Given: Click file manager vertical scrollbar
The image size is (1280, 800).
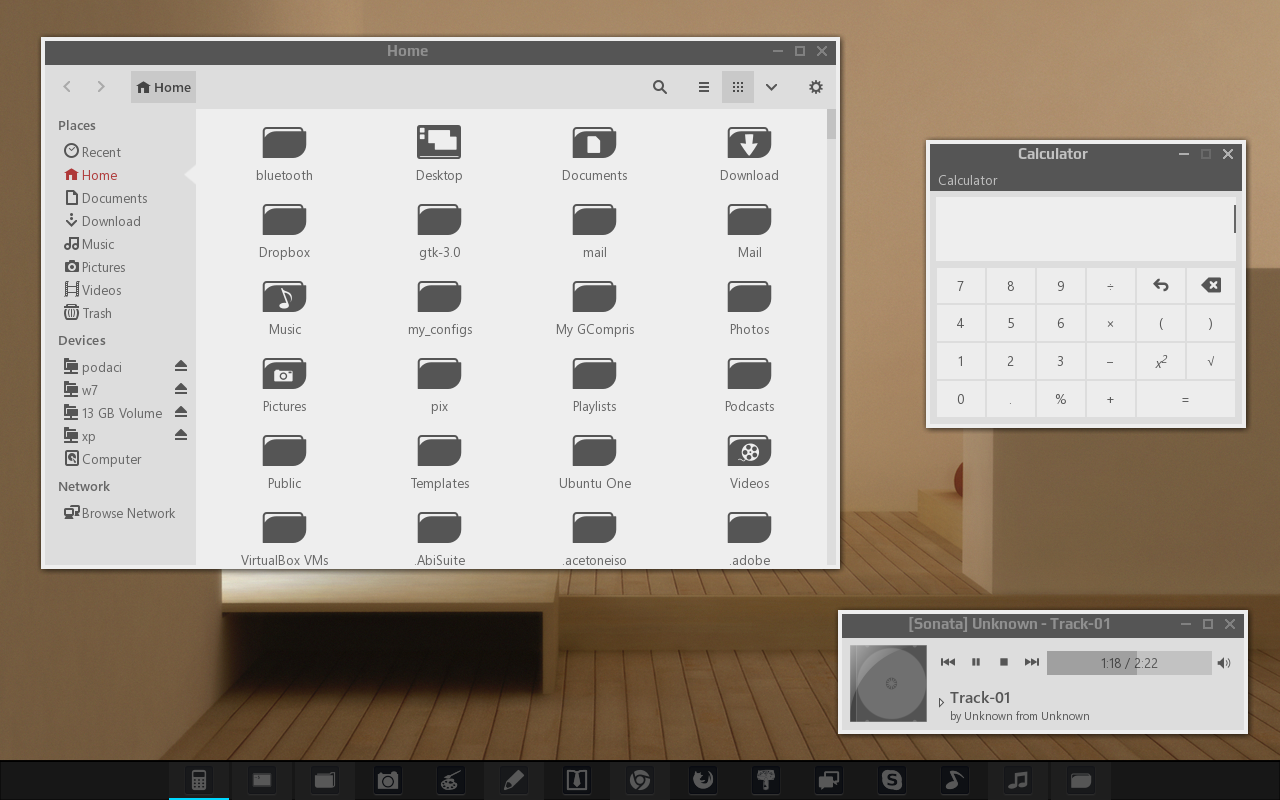Looking at the screenshot, I should pos(832,124).
